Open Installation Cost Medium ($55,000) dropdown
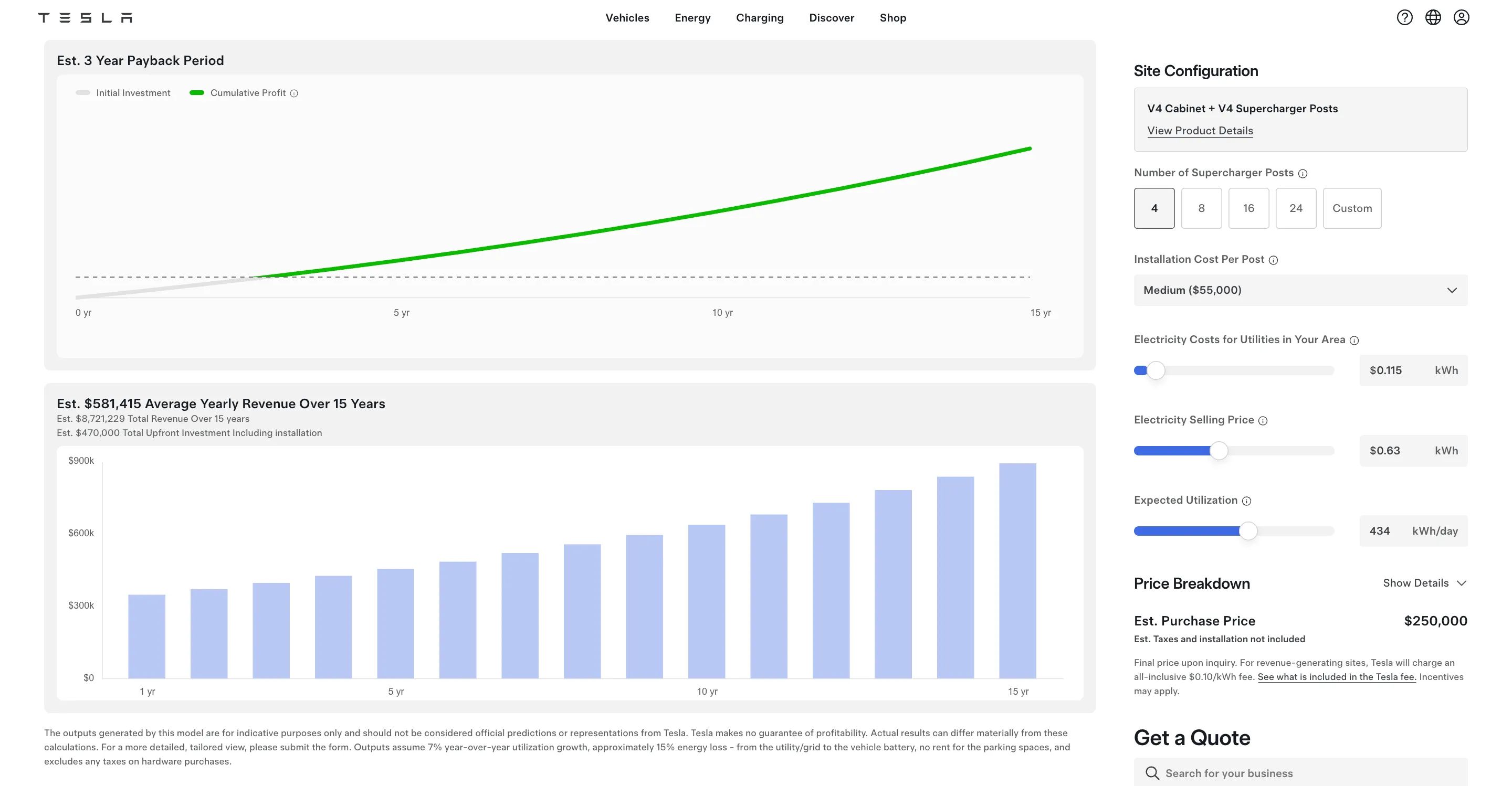Screen dimensions: 1512x786 [x=1300, y=290]
